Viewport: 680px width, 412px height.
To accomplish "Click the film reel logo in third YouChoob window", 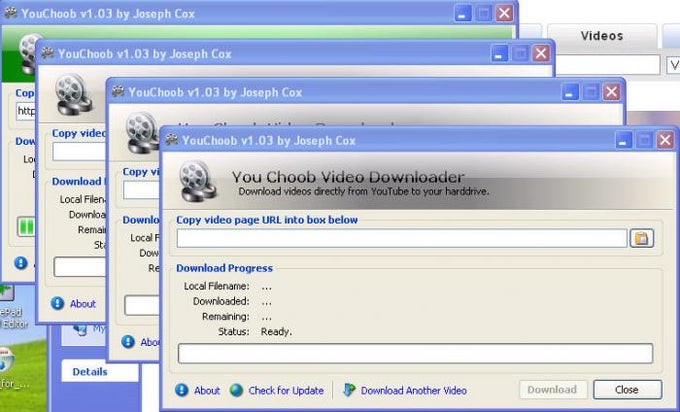I will click(x=142, y=132).
